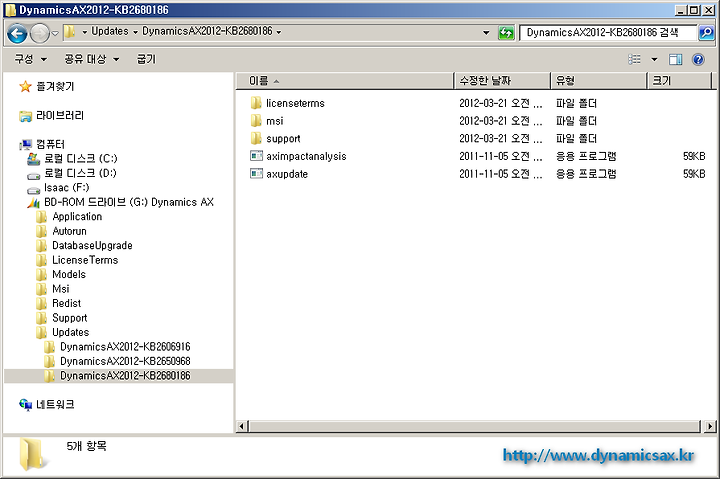Screen dimensions: 720x479
Task: Click the search input field
Action: point(608,33)
